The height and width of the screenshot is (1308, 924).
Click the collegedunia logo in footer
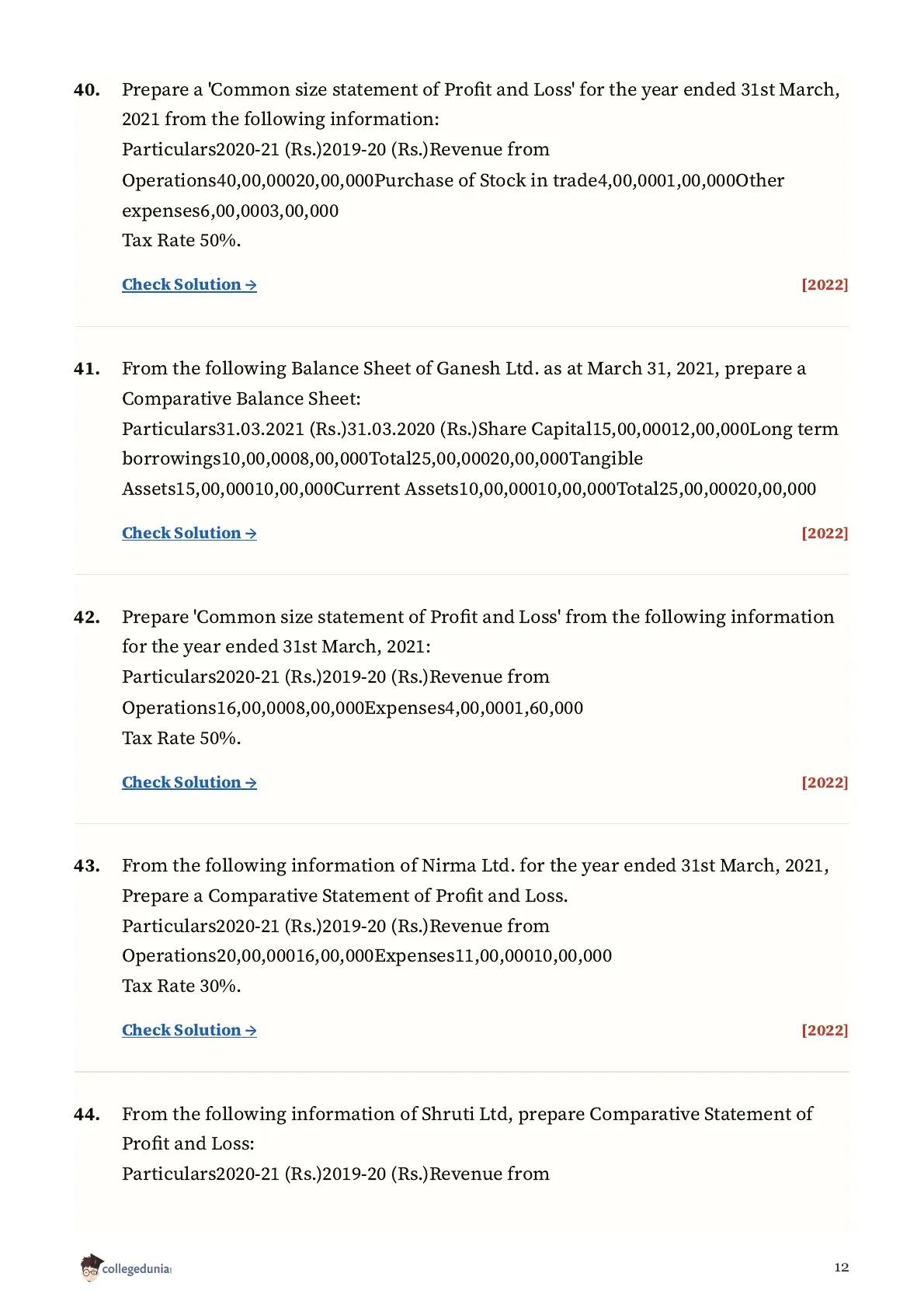tap(126, 1268)
